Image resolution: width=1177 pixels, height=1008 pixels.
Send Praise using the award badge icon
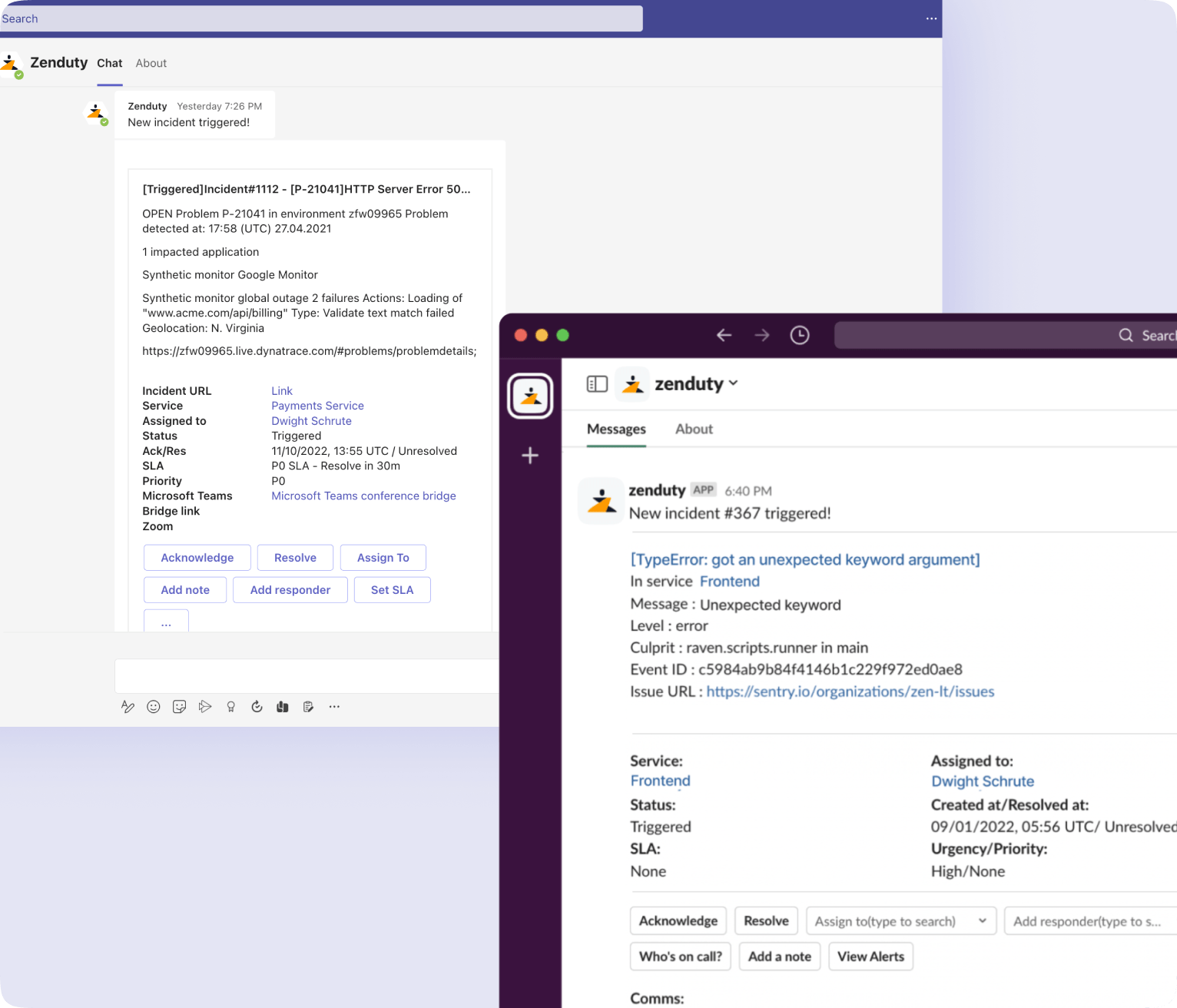pyautogui.click(x=230, y=707)
